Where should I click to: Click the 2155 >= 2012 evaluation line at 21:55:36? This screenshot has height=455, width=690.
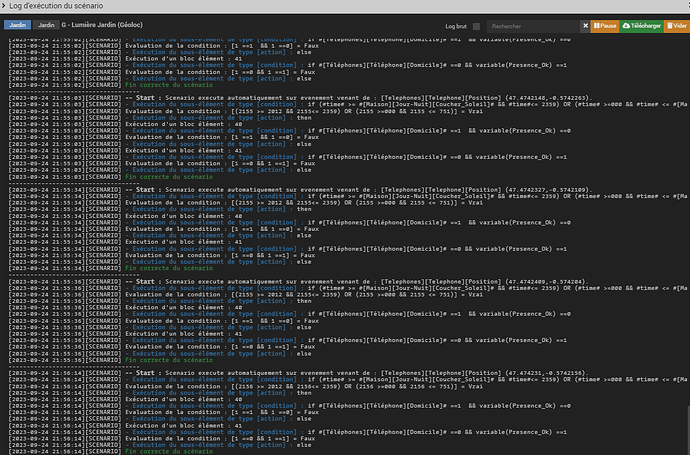click(x=246, y=295)
